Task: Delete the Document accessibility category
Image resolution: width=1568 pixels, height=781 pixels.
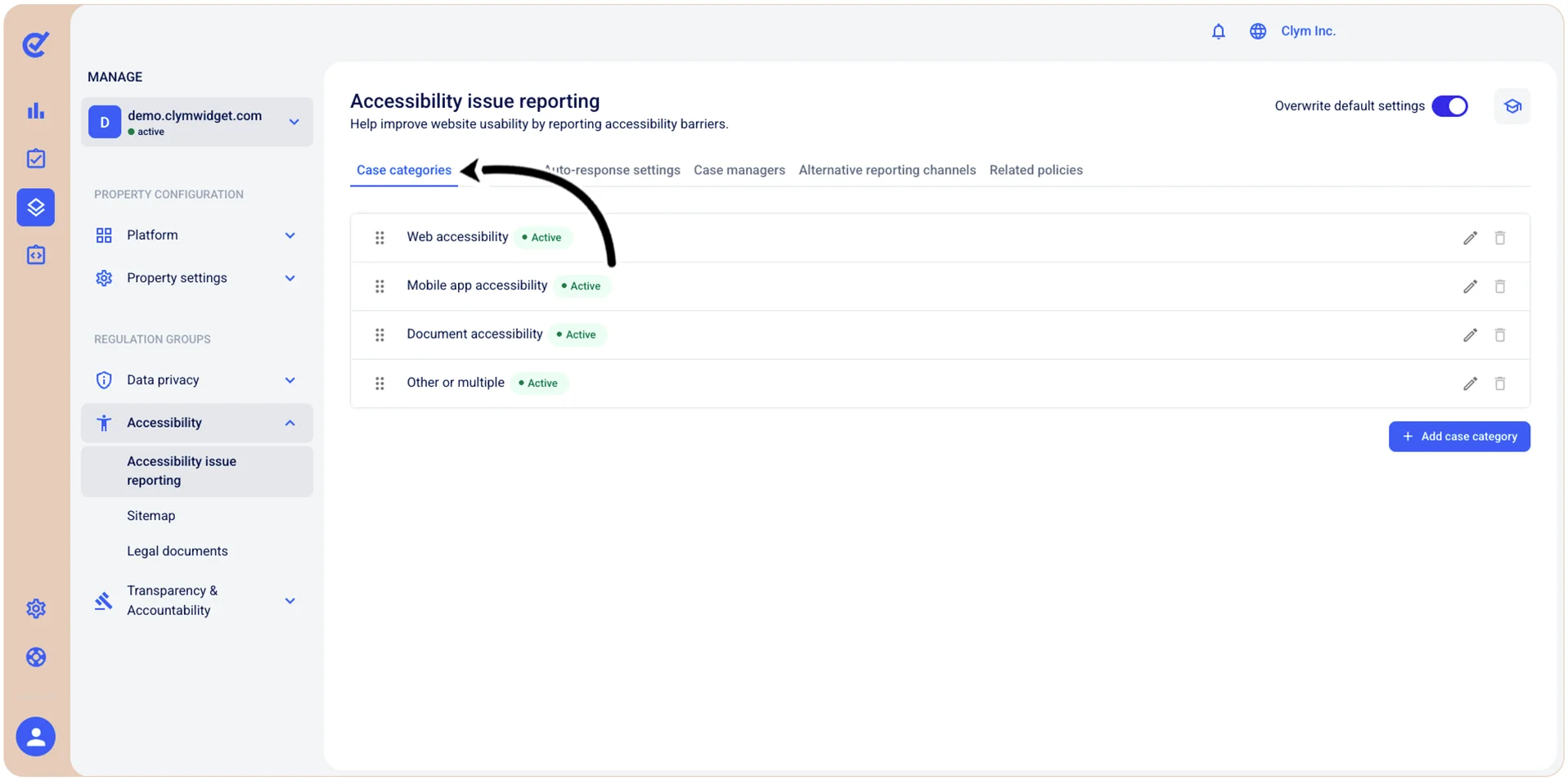Action: pyautogui.click(x=1500, y=334)
